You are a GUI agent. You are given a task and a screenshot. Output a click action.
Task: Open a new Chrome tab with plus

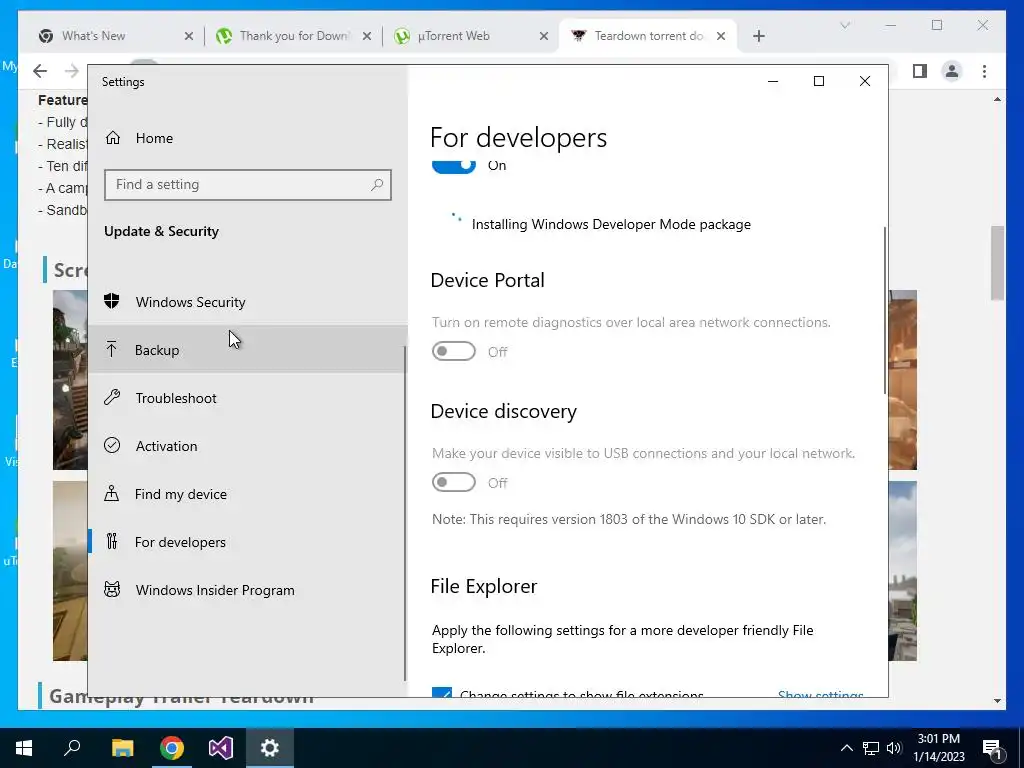pyautogui.click(x=758, y=36)
